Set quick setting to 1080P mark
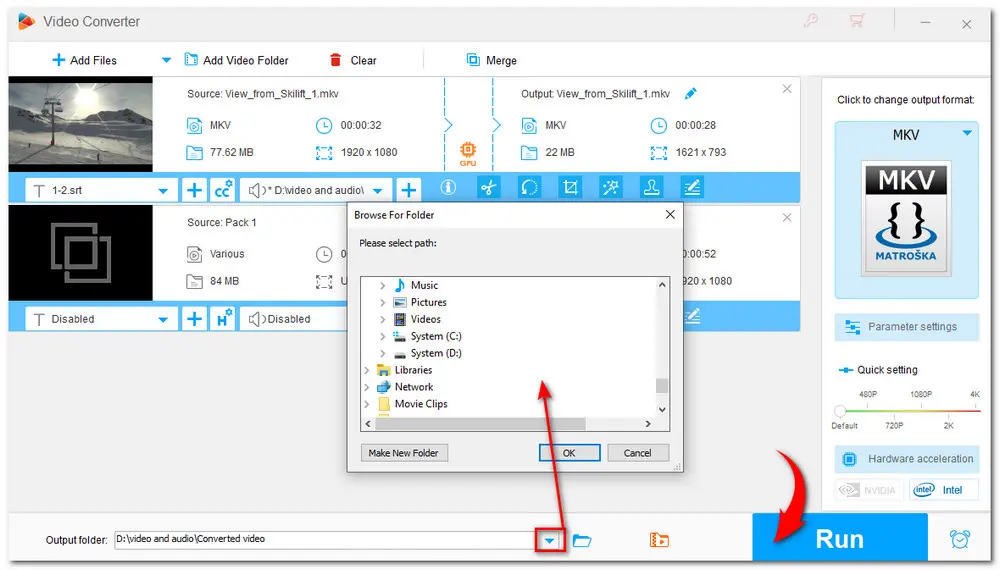Screen dimensions: 1000x570 920,395
